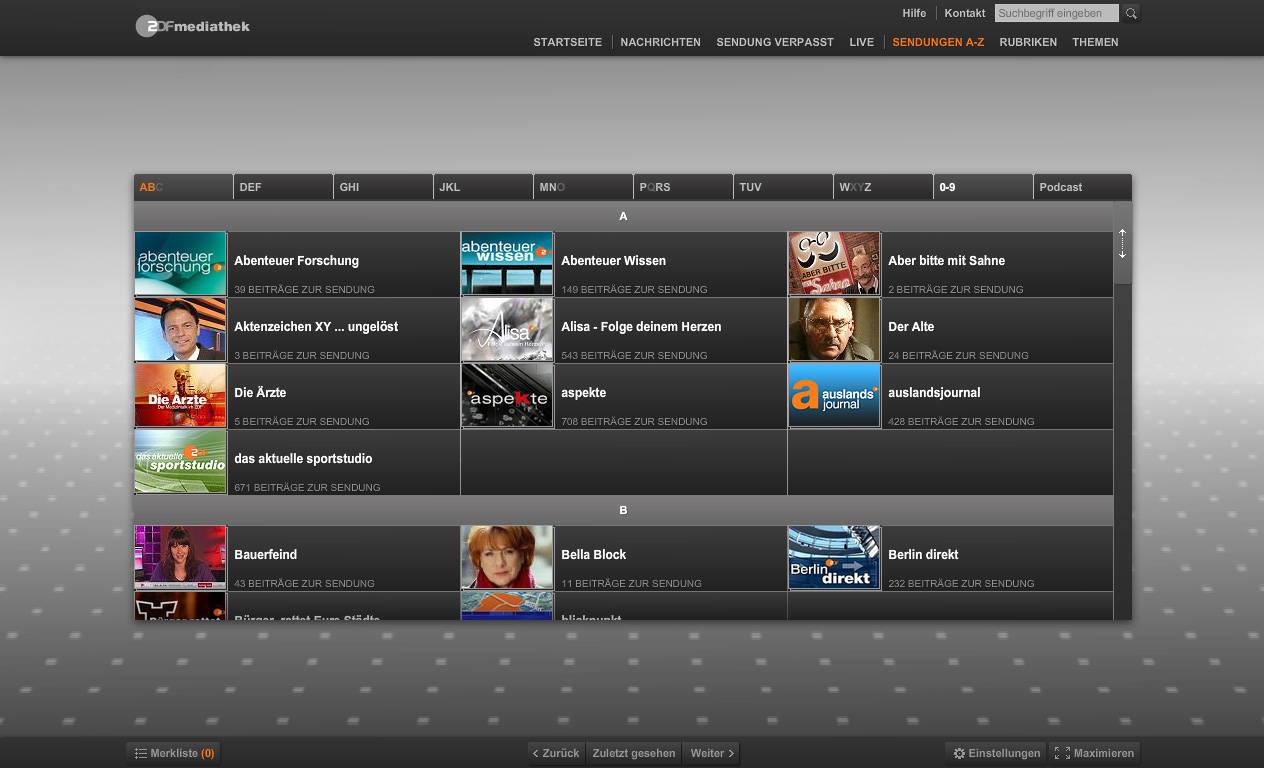Click the Hilfe link
Viewport: 1264px width, 768px height.
914,13
